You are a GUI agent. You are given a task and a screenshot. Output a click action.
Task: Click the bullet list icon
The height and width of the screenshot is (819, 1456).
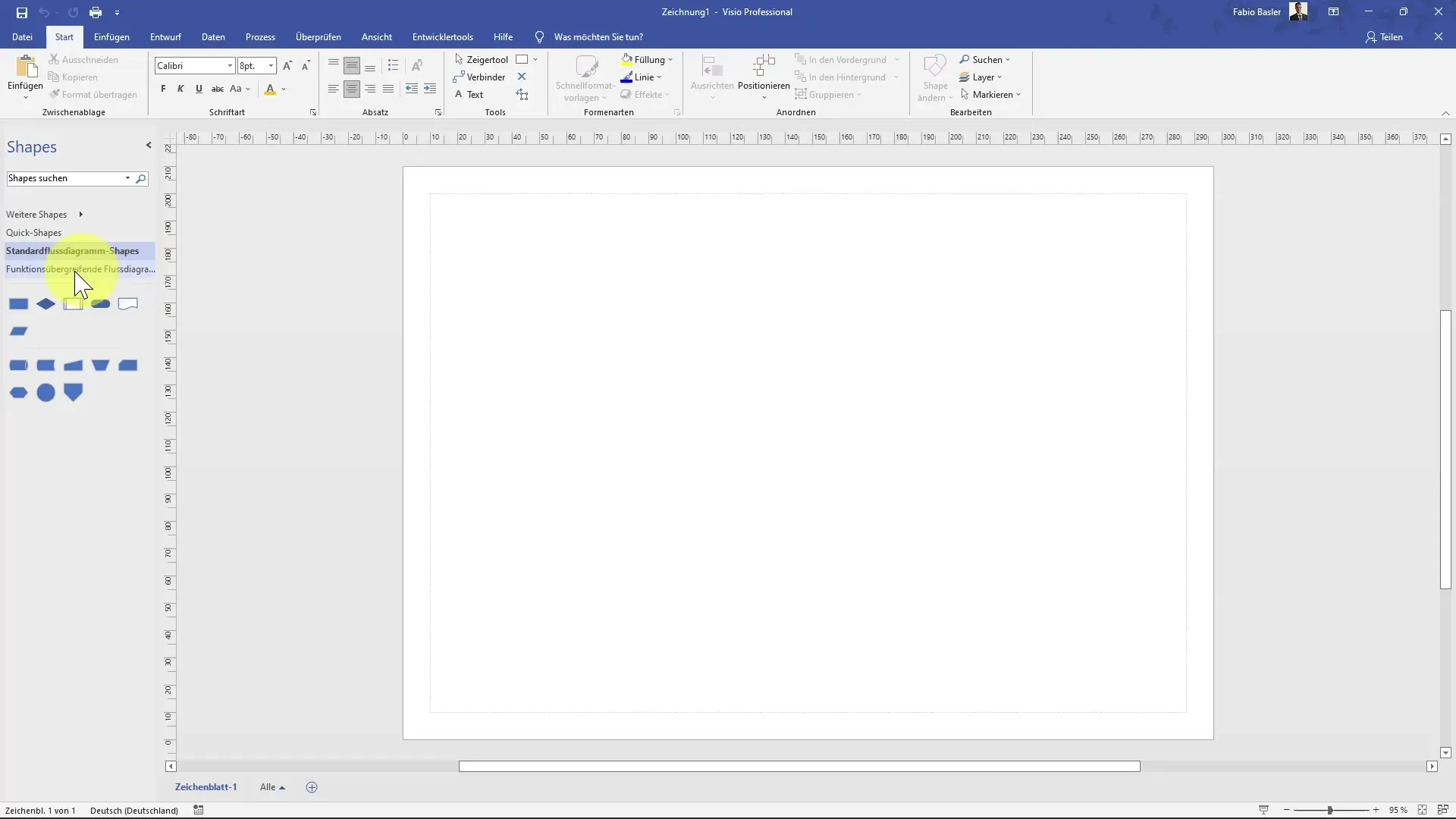point(393,66)
